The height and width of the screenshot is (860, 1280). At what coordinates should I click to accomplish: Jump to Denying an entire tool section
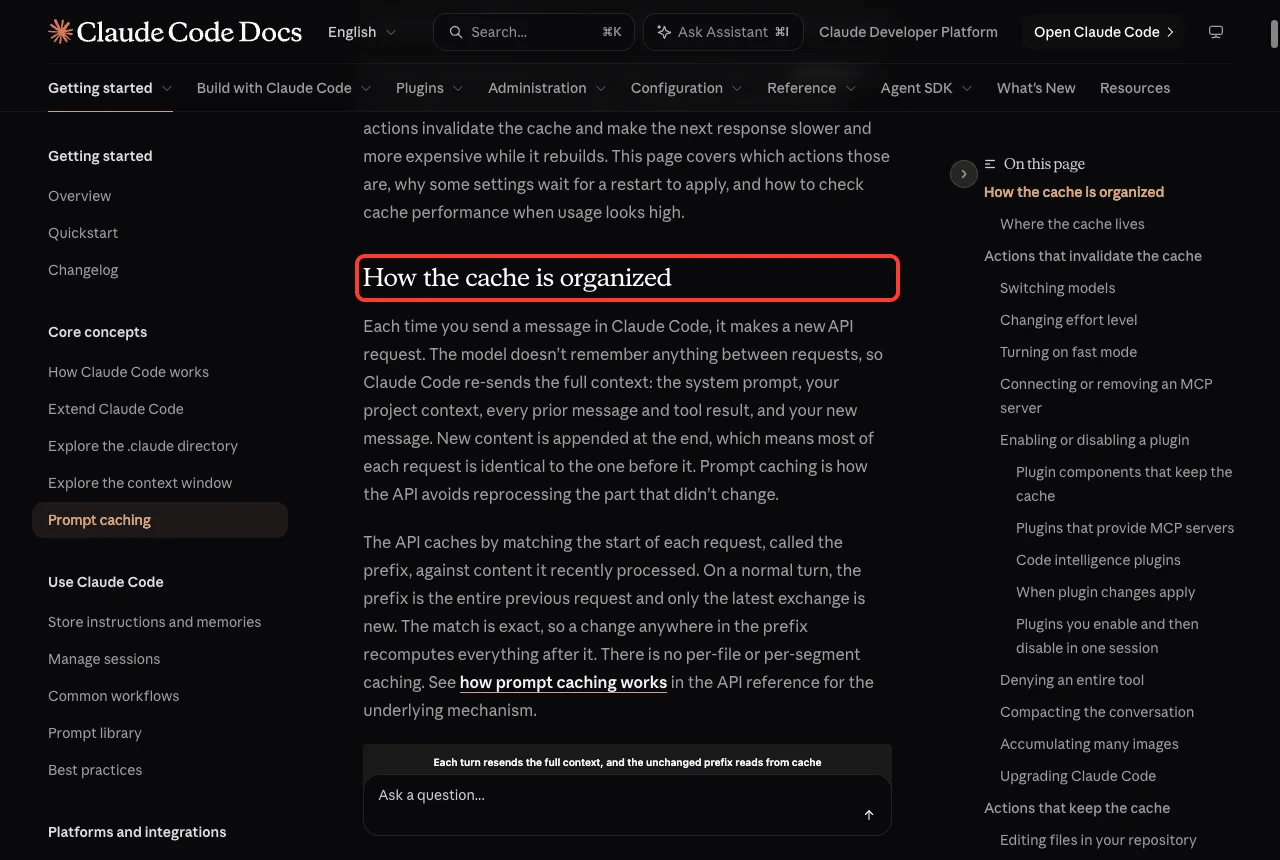1072,680
